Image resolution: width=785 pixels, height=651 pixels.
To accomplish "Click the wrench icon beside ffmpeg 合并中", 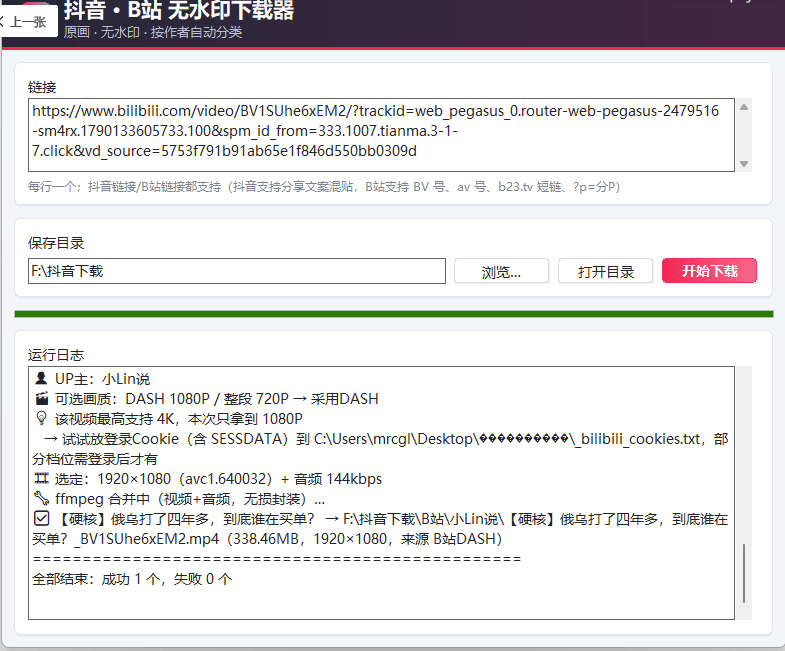I will coord(42,498).
